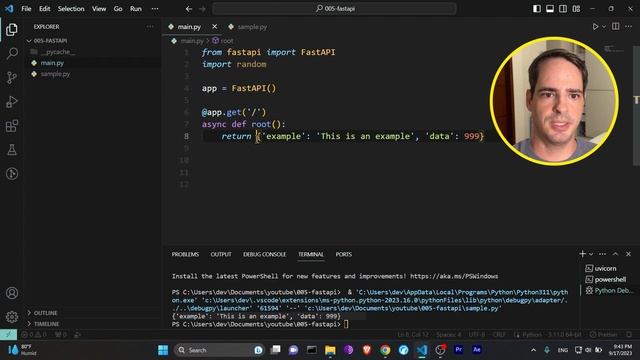The width and height of the screenshot is (640, 360).
Task: Open sample.py in the Explorer tree
Action: [55, 74]
